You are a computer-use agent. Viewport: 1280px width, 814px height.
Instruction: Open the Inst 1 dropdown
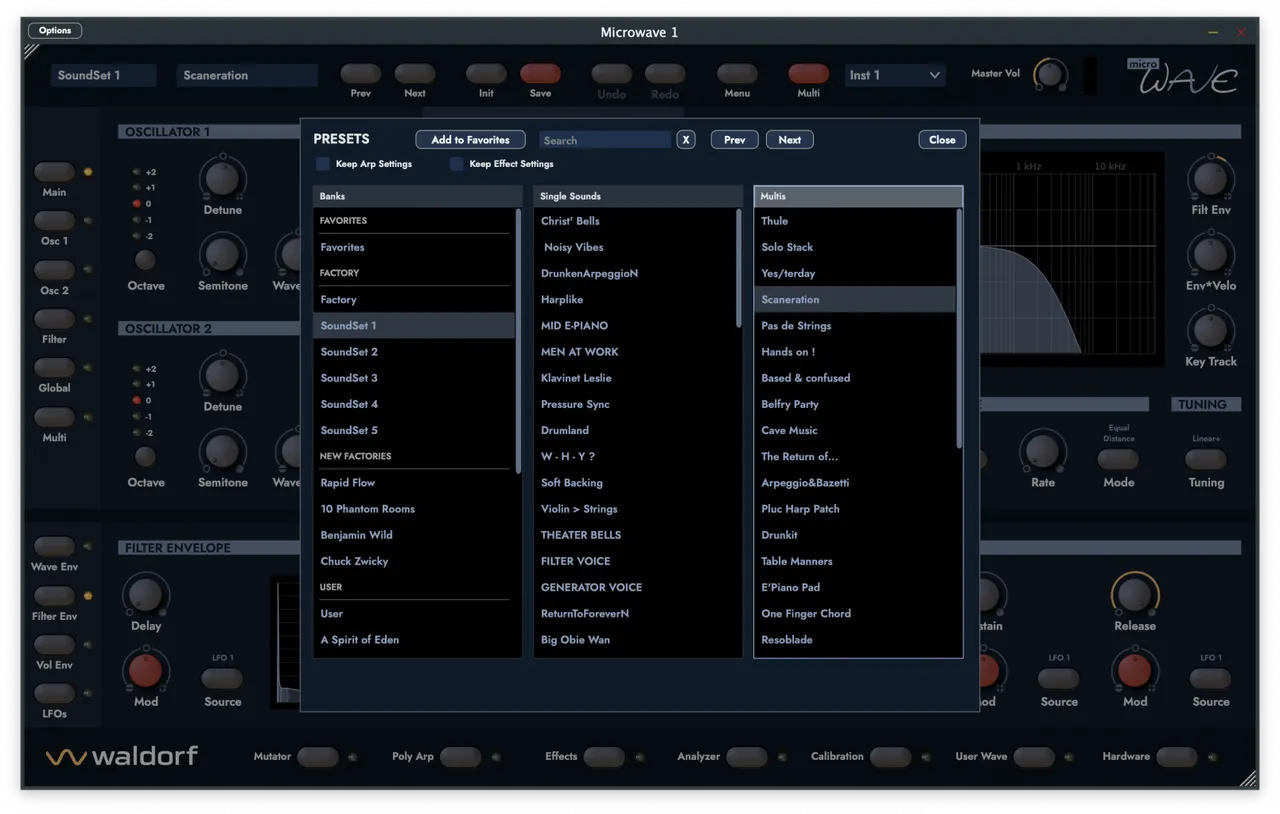[x=895, y=75]
